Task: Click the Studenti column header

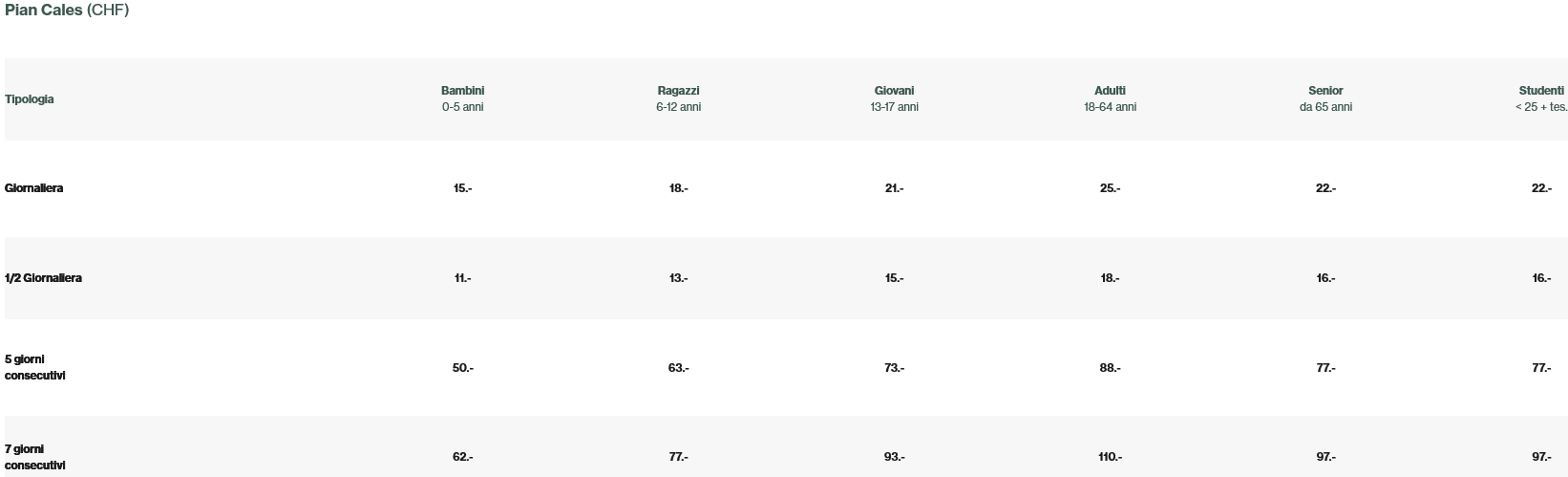Action: pos(1542,98)
